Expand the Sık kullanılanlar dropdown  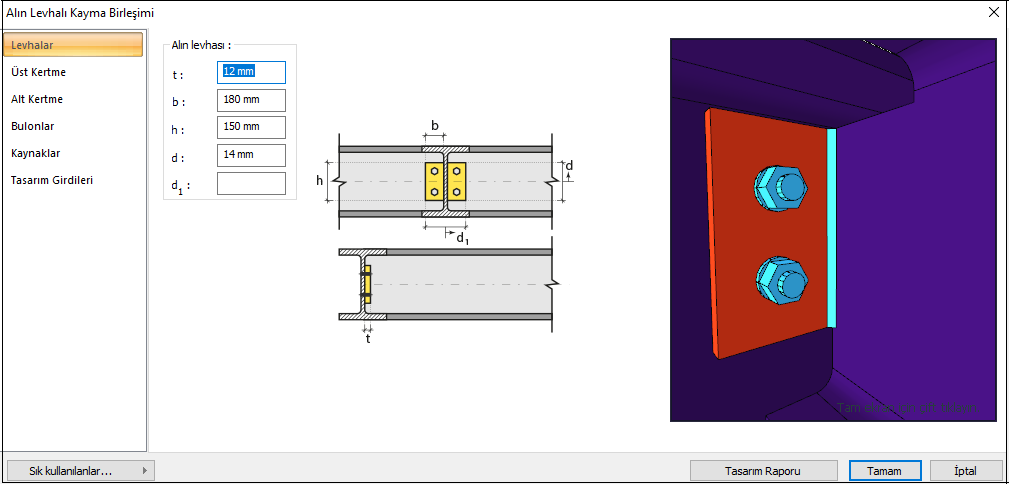80,470
